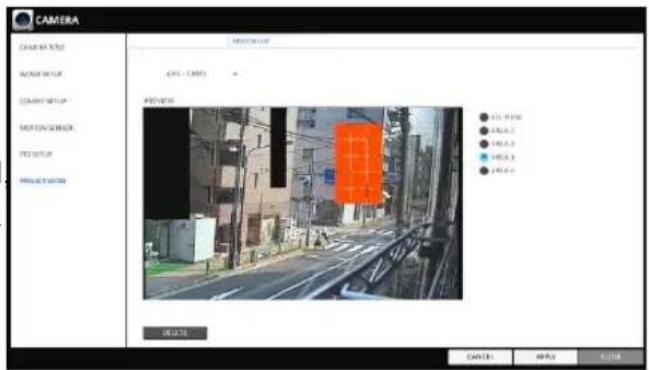Select the narrow black mask in preview center
Screen dimensions: 649x370
click(x=278, y=147)
